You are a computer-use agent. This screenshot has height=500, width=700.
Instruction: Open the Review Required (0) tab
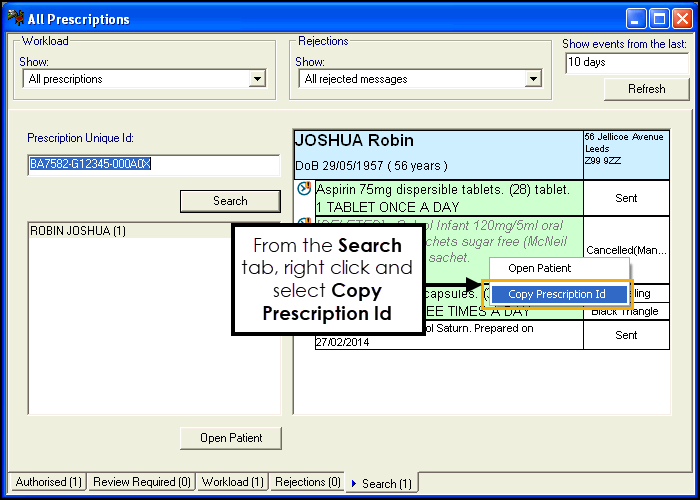141,482
